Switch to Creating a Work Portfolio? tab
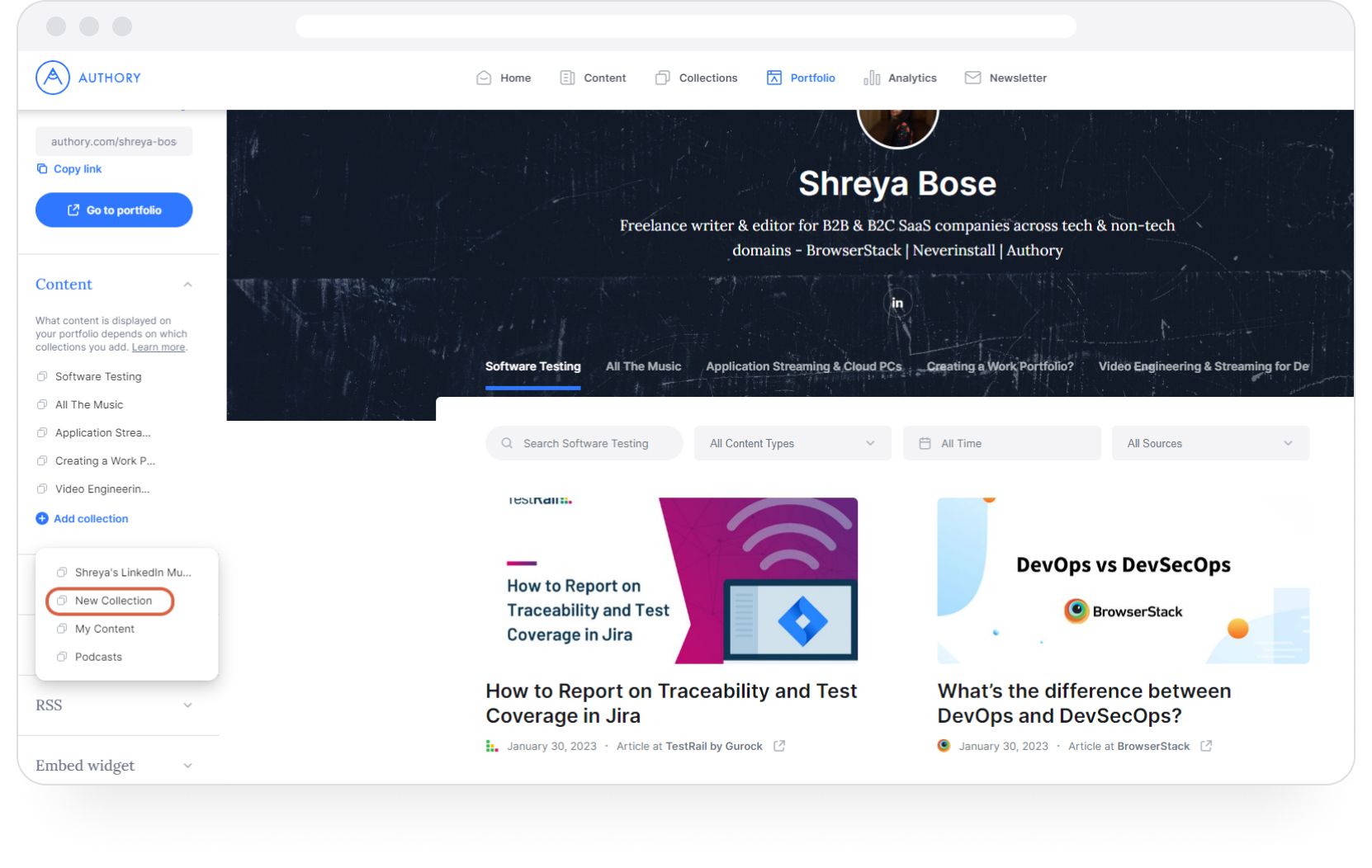The width and height of the screenshot is (1372, 868). [1000, 366]
